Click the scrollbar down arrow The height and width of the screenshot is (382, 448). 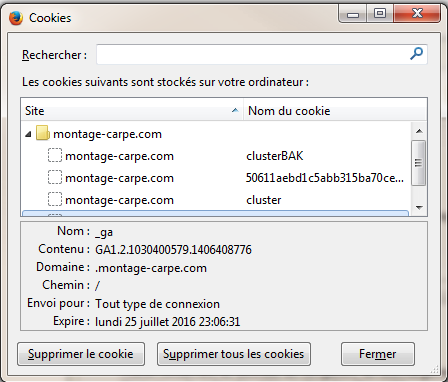click(419, 208)
